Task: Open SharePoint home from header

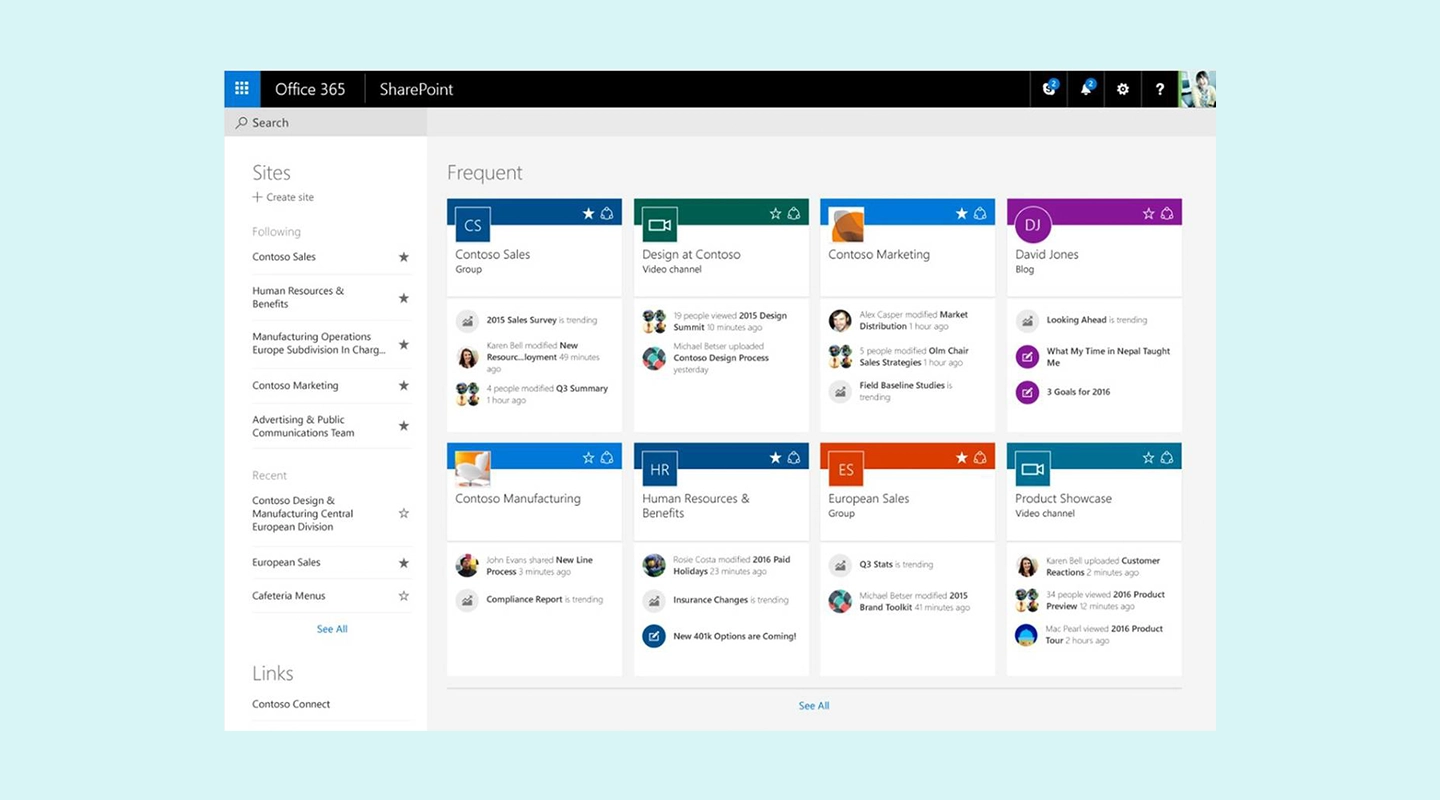Action: click(x=416, y=89)
